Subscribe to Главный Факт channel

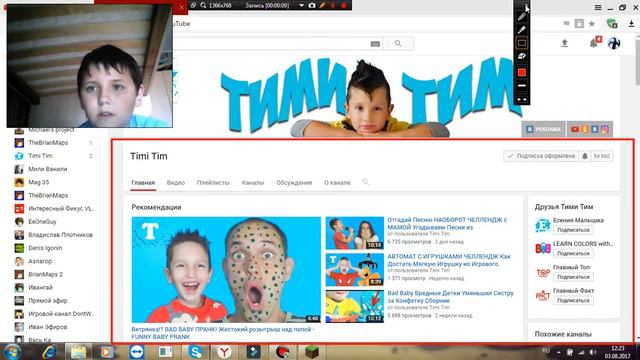pos(573,300)
